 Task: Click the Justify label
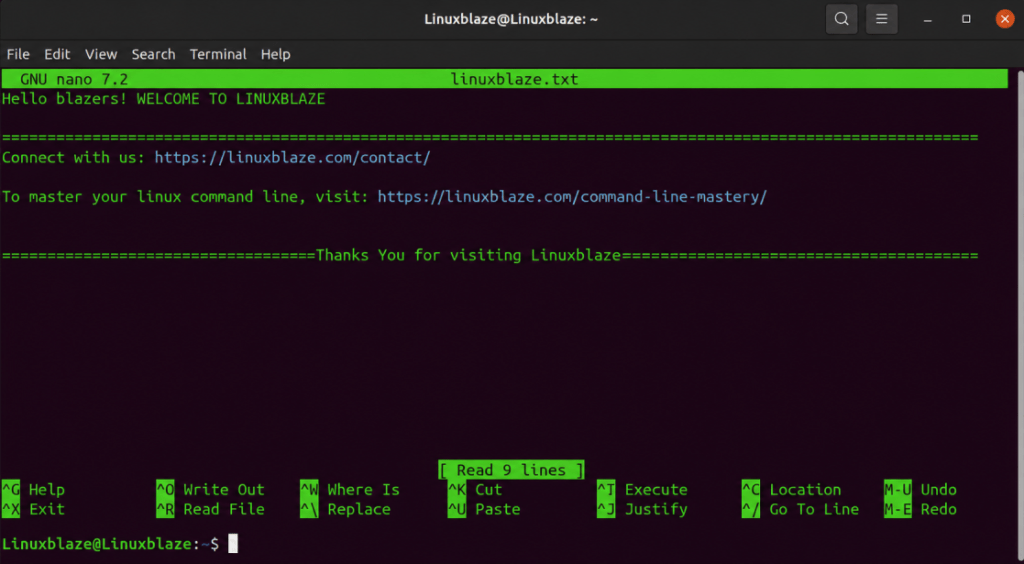656,509
